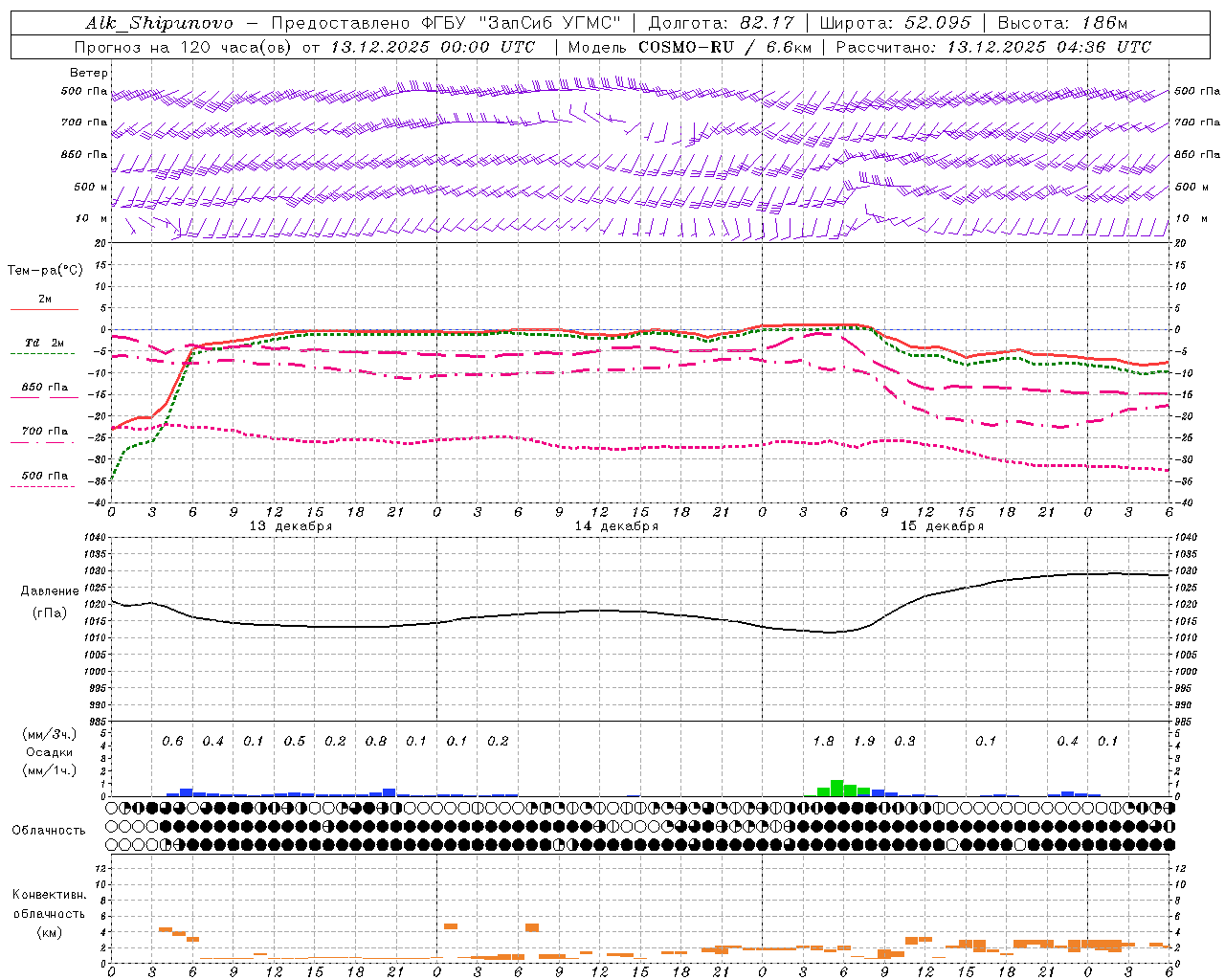Click the precipitation value 1.8
Viewport: 1225px width, 980px height.
click(x=823, y=741)
